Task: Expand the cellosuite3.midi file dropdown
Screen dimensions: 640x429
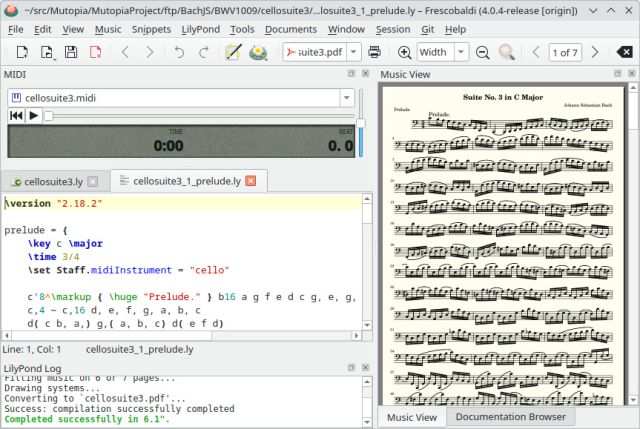Action: [347, 98]
